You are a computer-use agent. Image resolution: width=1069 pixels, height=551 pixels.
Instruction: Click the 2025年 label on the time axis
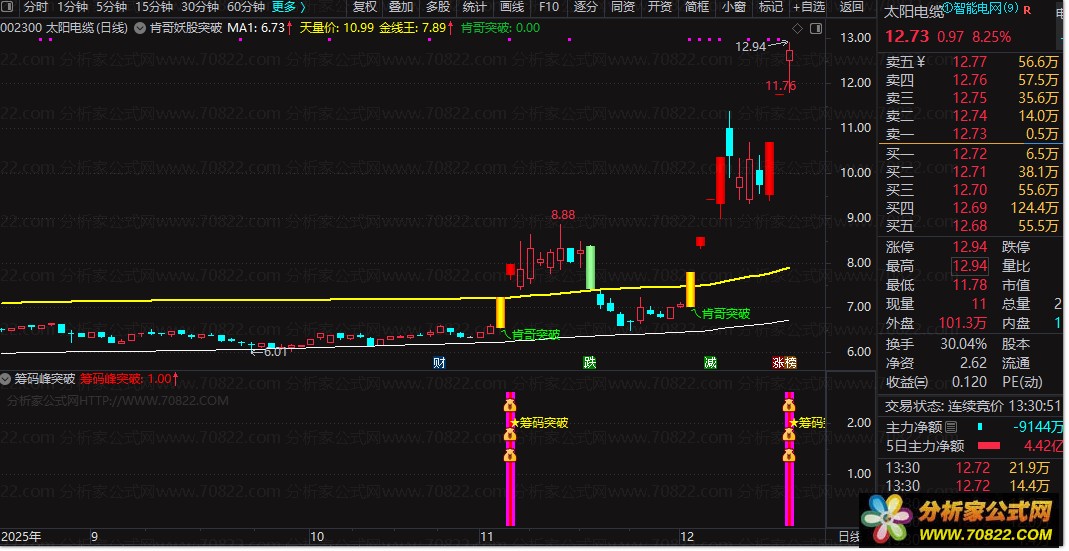click(x=21, y=537)
